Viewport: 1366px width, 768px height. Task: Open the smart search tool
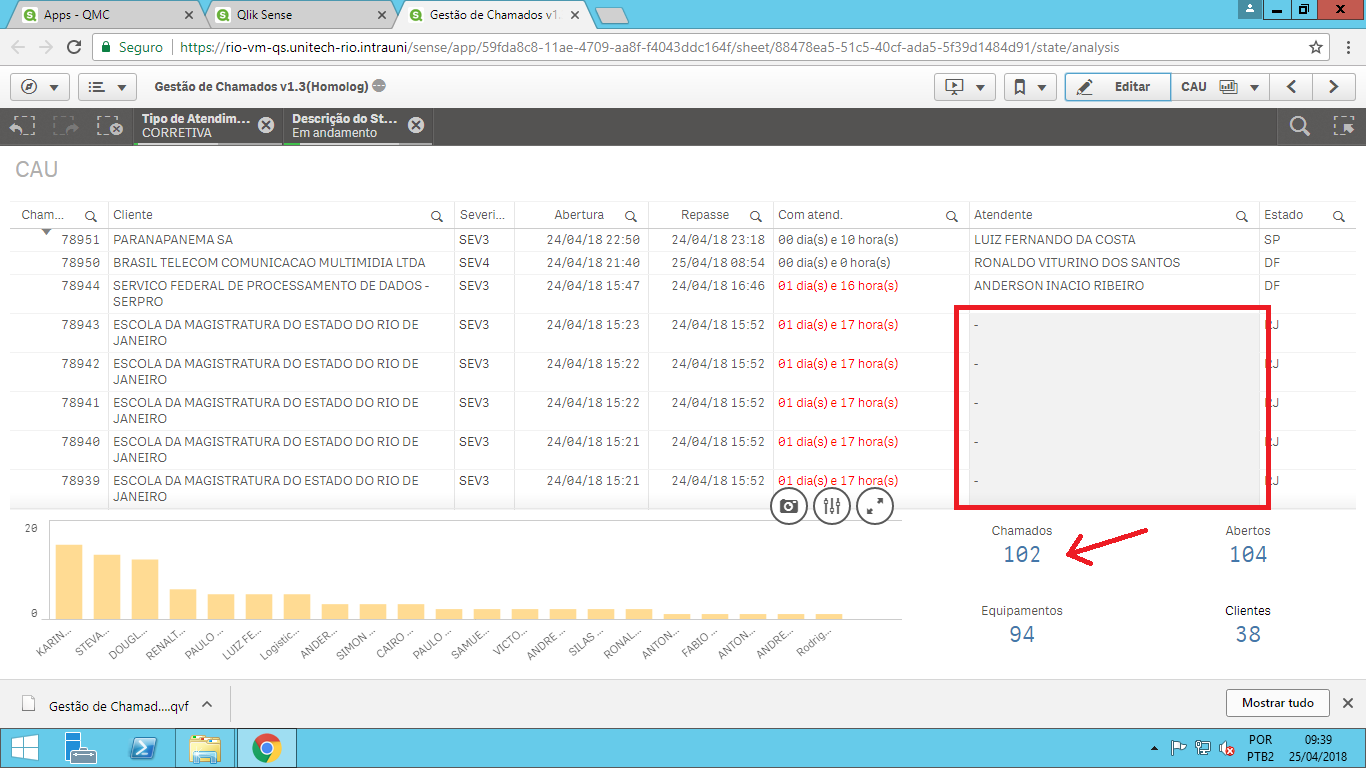pos(1299,126)
